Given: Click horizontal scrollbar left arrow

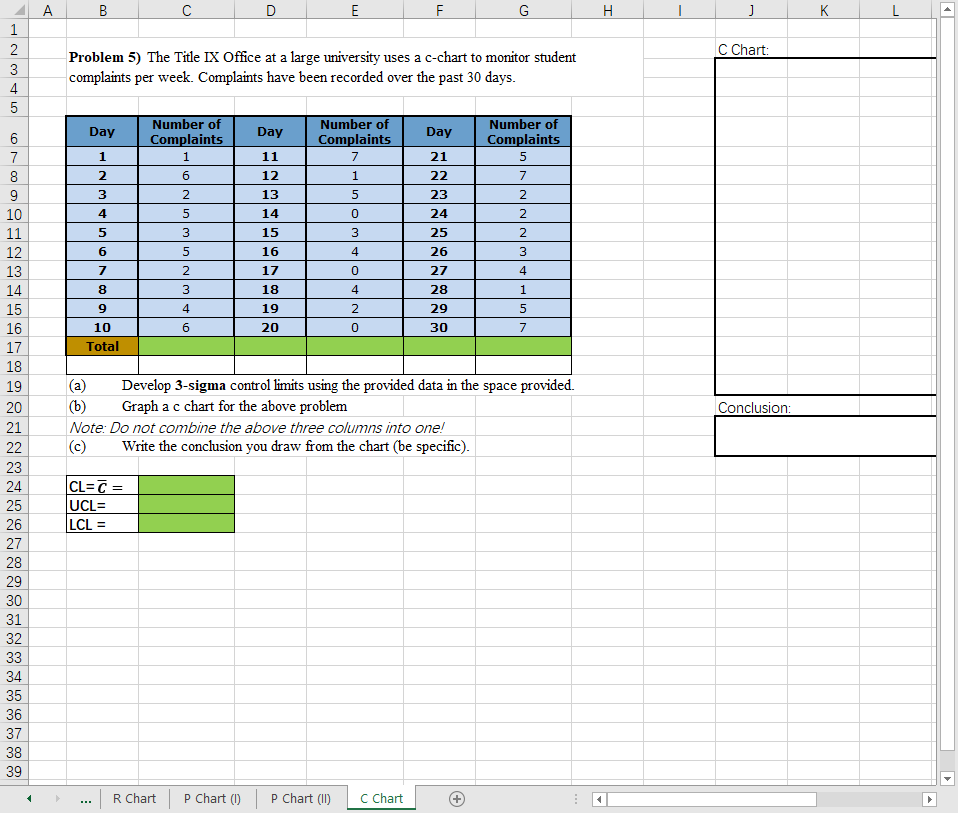Looking at the screenshot, I should click(x=599, y=799).
